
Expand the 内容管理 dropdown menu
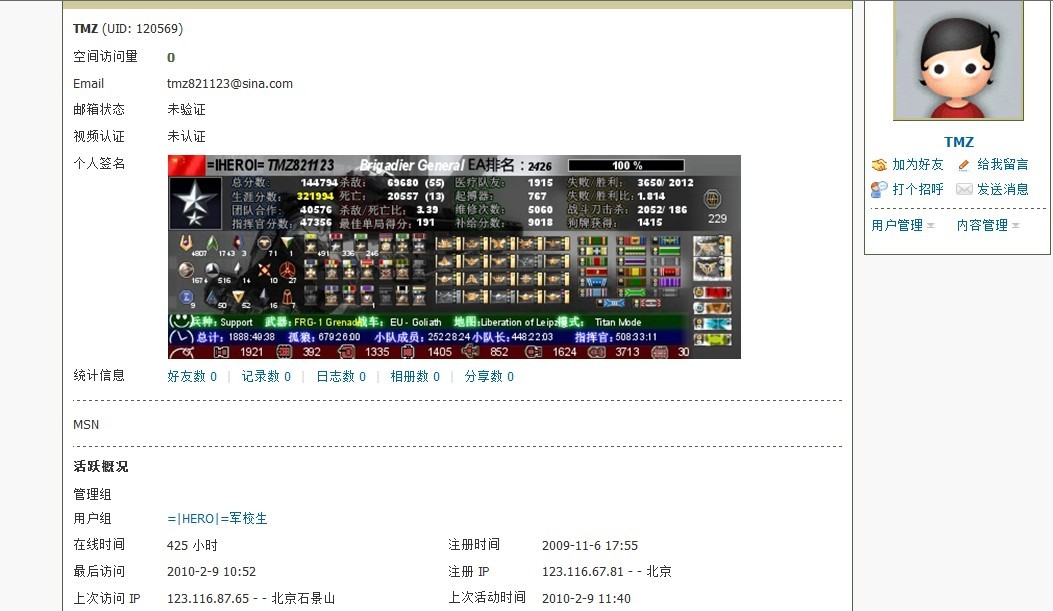(x=988, y=225)
